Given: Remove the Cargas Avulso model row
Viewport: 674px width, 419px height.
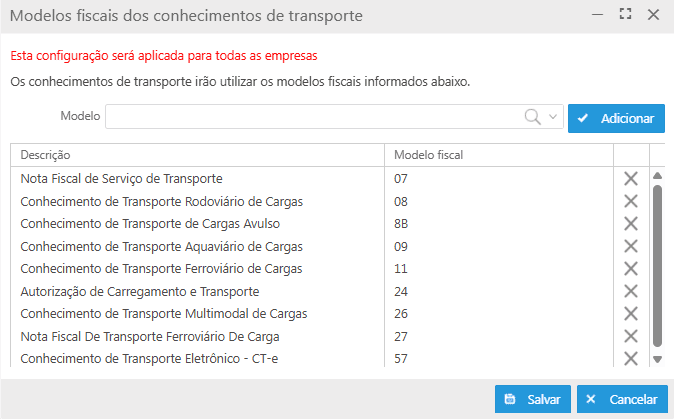Looking at the screenshot, I should tap(631, 223).
